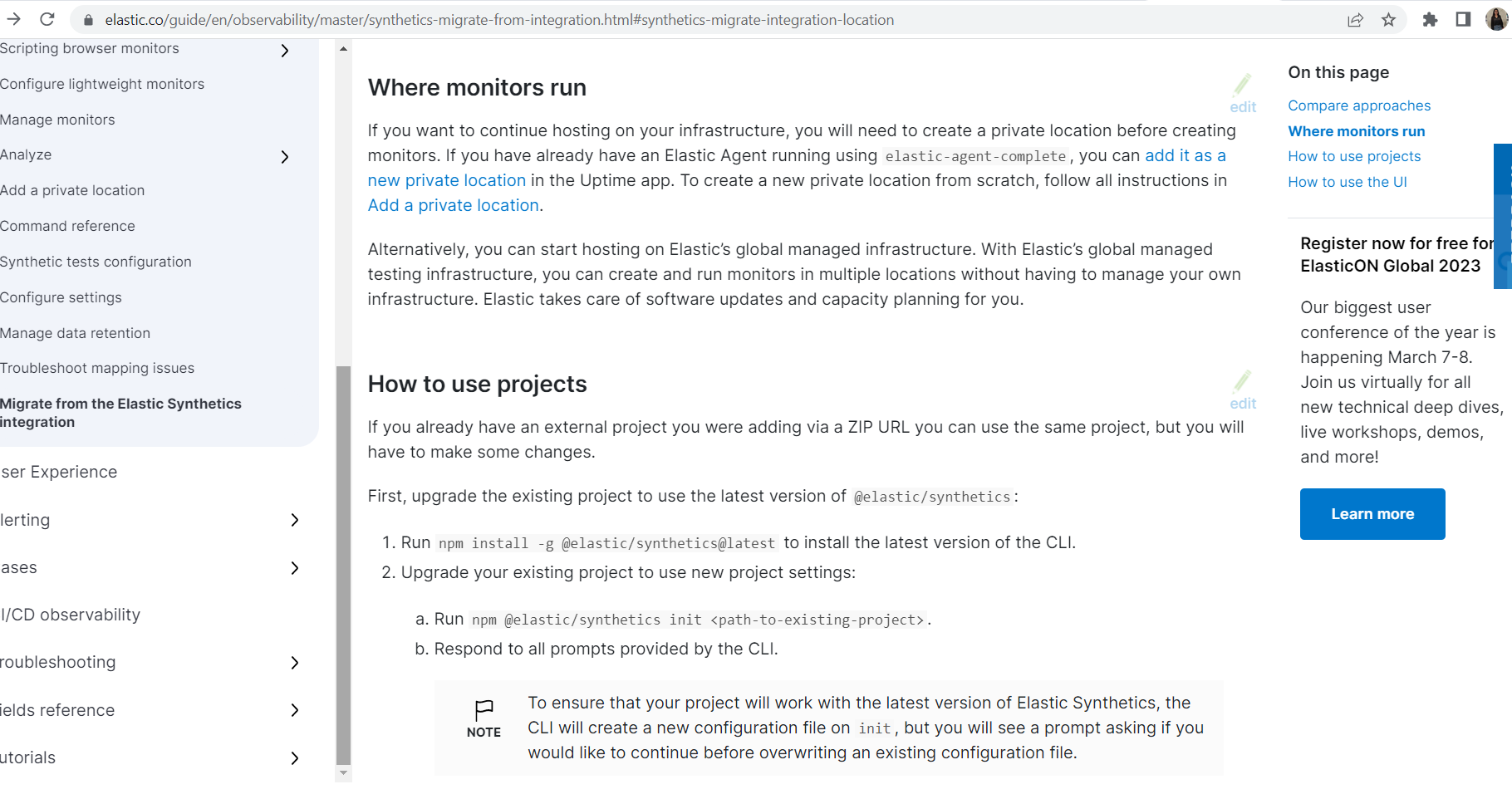Viewport: 1512px width, 794px height.
Task: Open the browser extensions puzzle icon
Action: tap(1431, 19)
